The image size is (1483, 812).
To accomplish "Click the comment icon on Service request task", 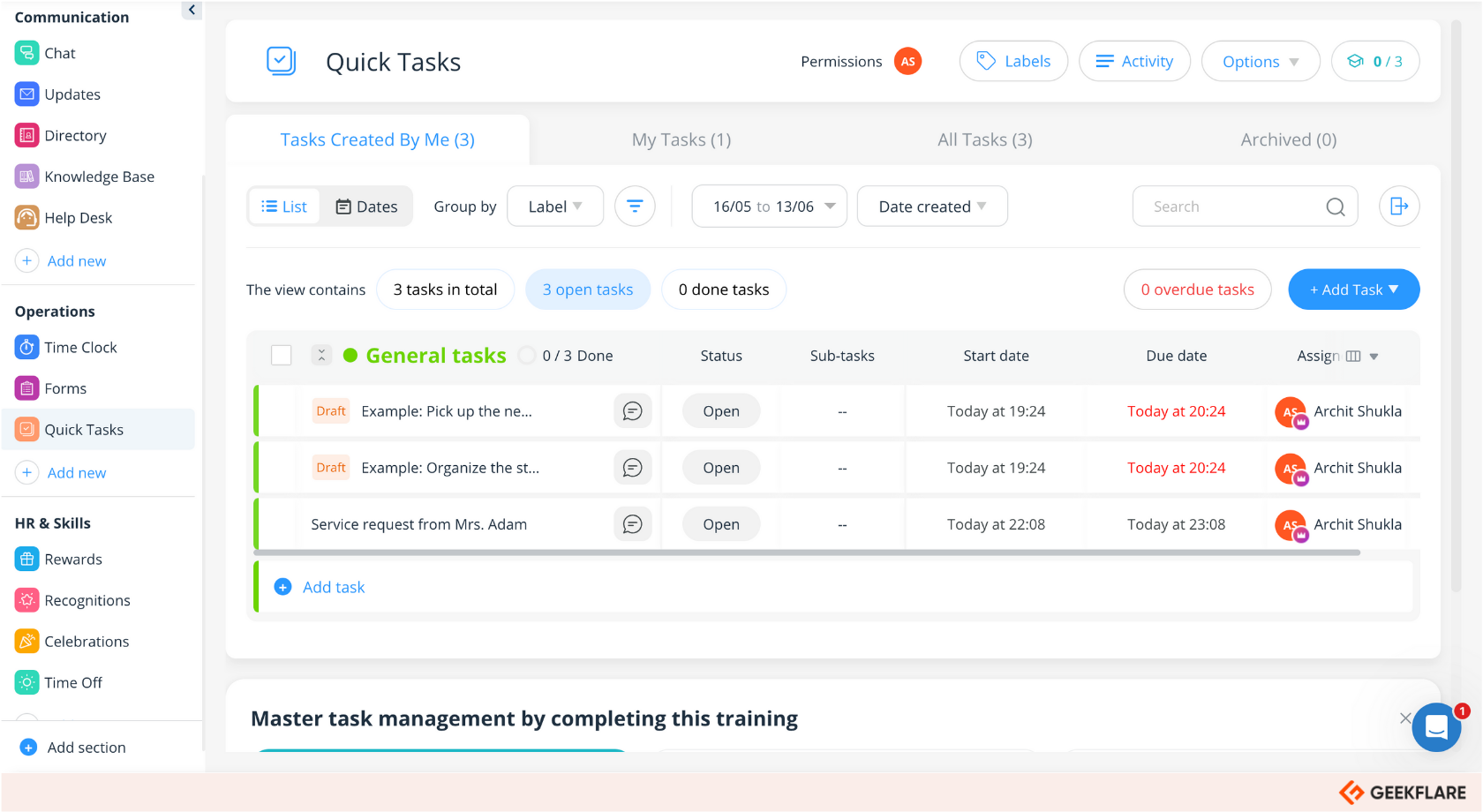I will (x=633, y=523).
